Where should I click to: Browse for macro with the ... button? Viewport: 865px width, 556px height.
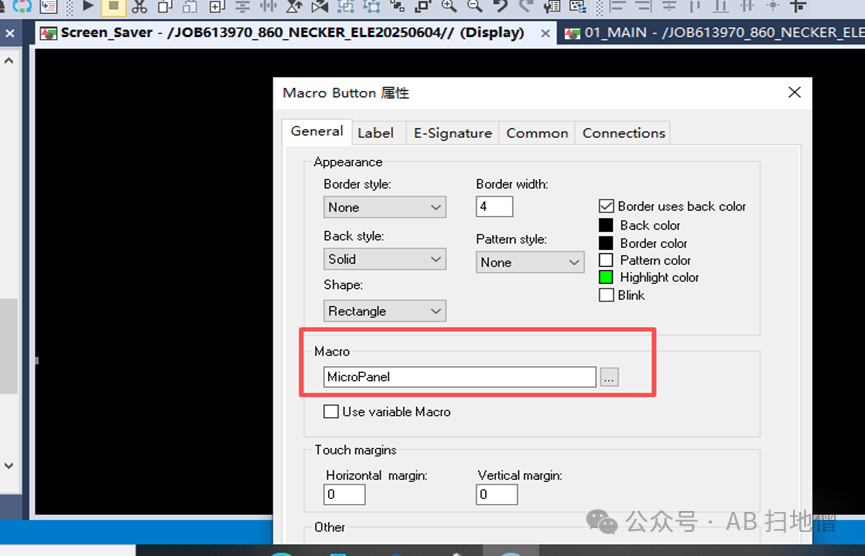pyautogui.click(x=609, y=377)
